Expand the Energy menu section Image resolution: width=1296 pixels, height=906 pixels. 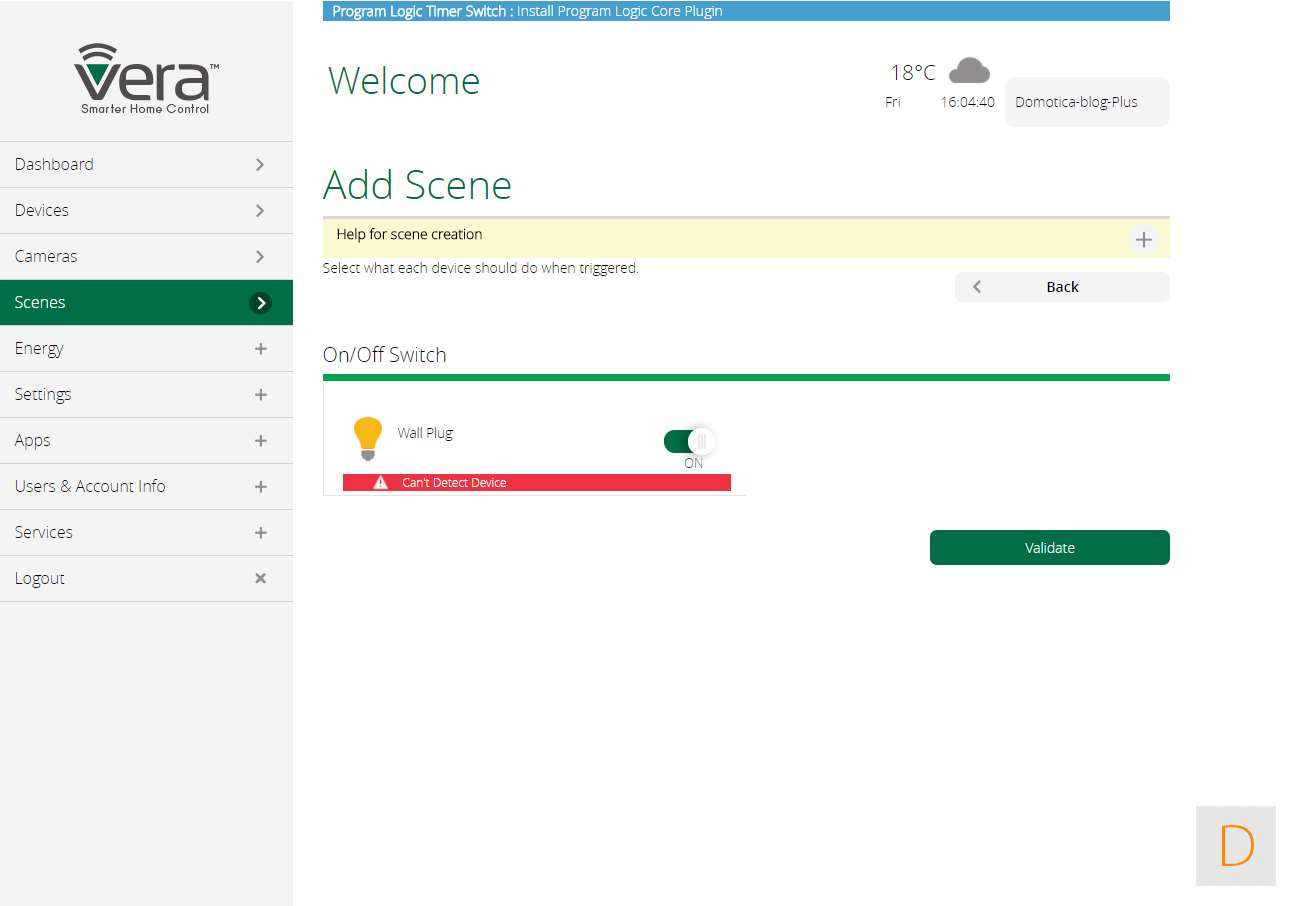(260, 348)
